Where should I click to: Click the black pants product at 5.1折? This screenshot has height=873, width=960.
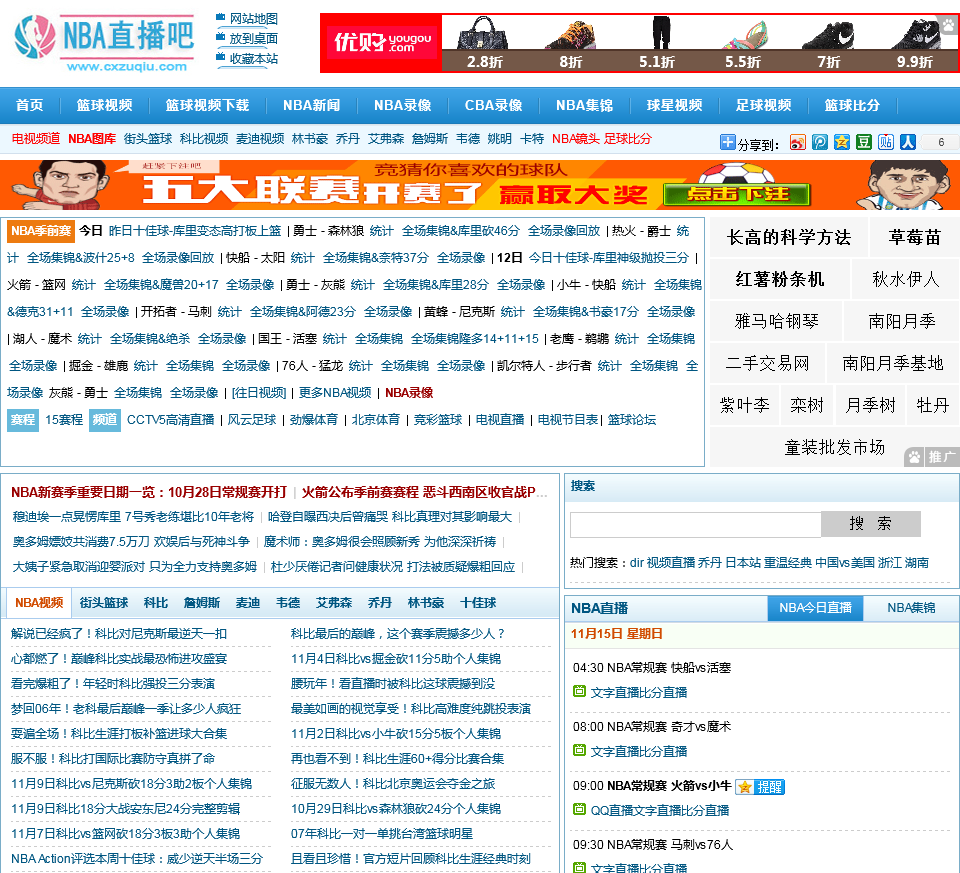click(x=660, y=33)
